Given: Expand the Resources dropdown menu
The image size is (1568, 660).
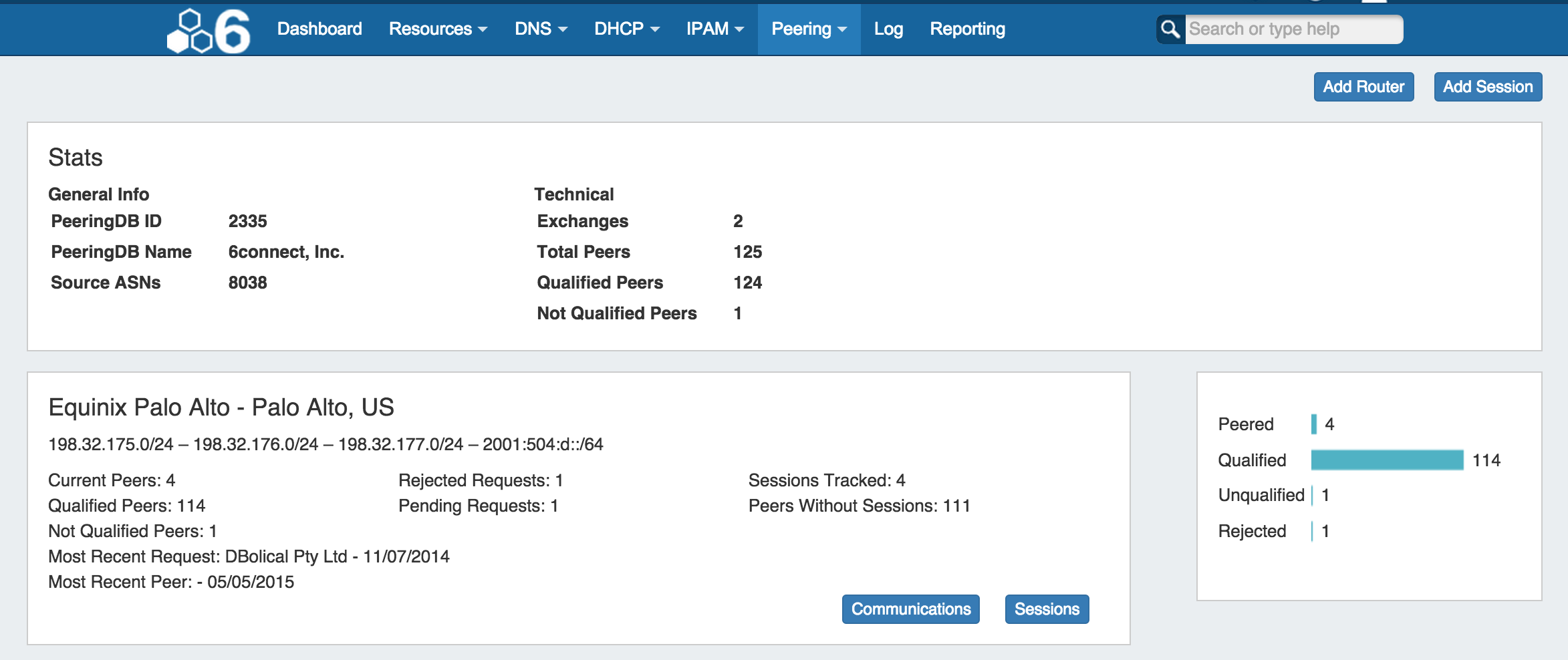Looking at the screenshot, I should pos(438,29).
